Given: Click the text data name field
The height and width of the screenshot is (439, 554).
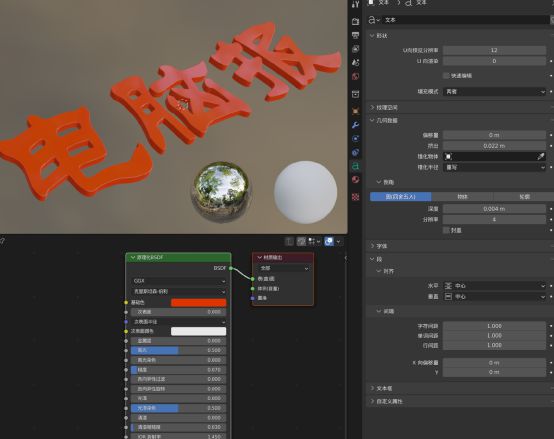Looking at the screenshot, I should click(466, 20).
